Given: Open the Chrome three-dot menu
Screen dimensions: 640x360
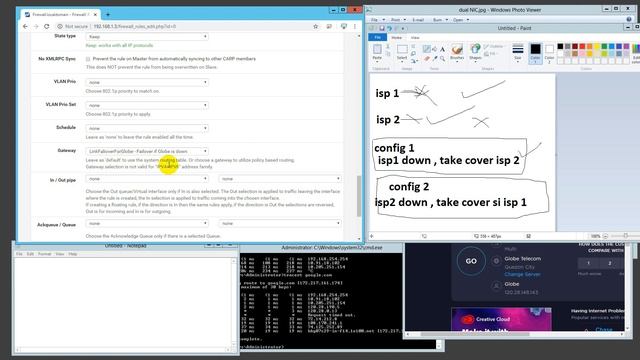Looking at the screenshot, I should (x=355, y=26).
